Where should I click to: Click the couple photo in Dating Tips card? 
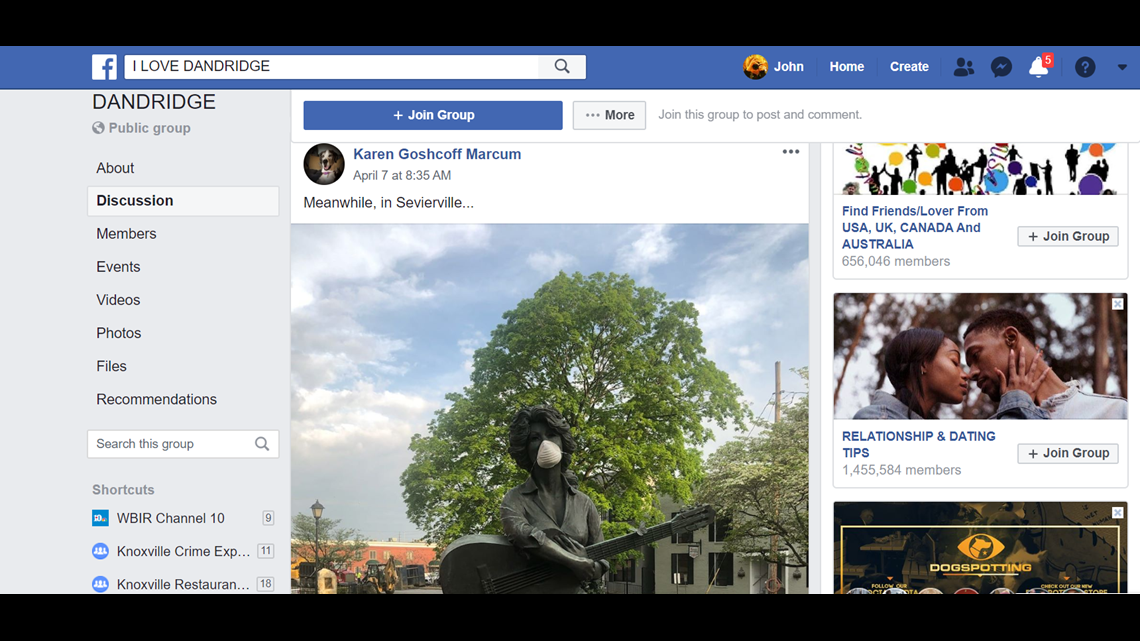tap(980, 356)
